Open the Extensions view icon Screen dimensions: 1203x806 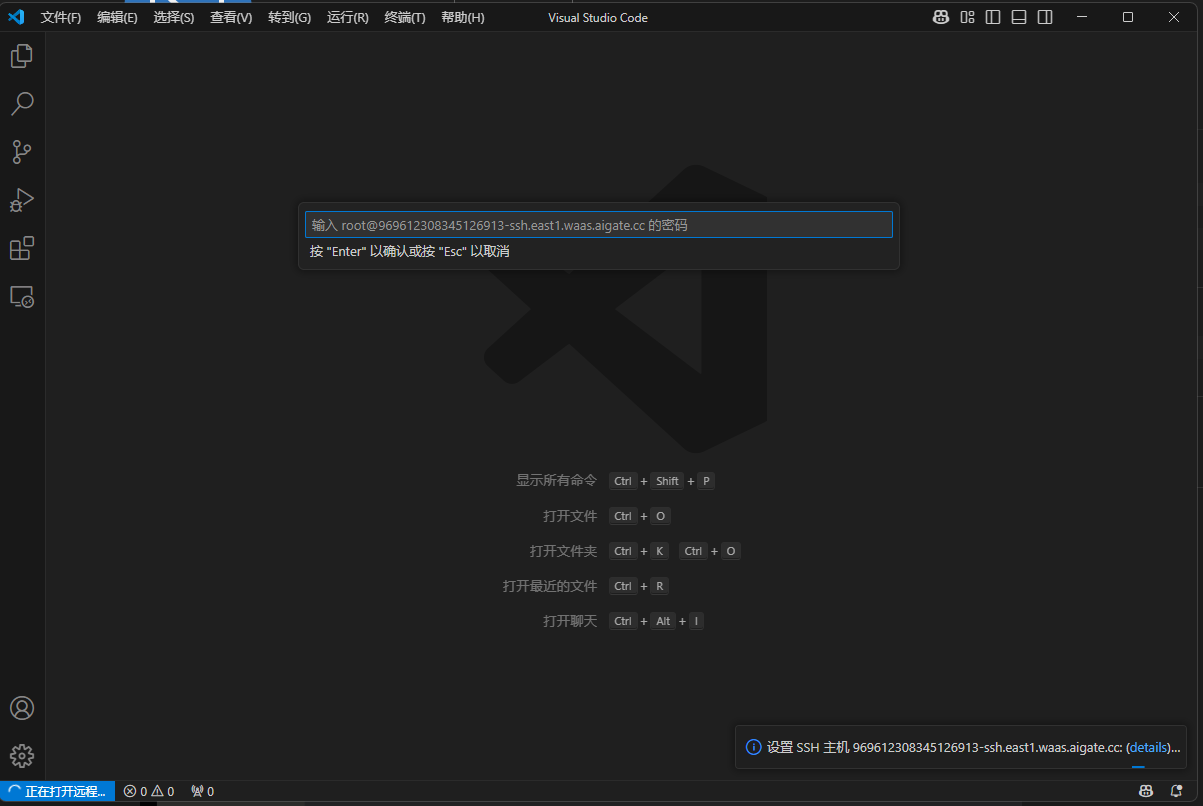[x=22, y=248]
